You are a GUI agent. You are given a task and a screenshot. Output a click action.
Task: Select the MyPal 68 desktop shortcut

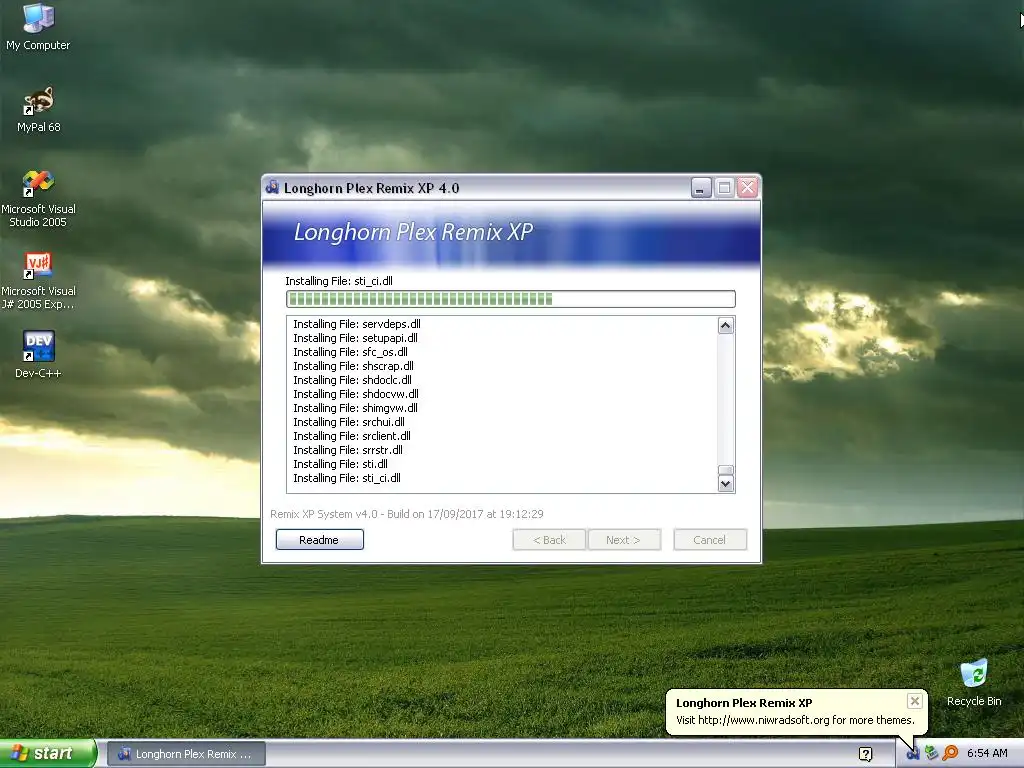tap(38, 109)
